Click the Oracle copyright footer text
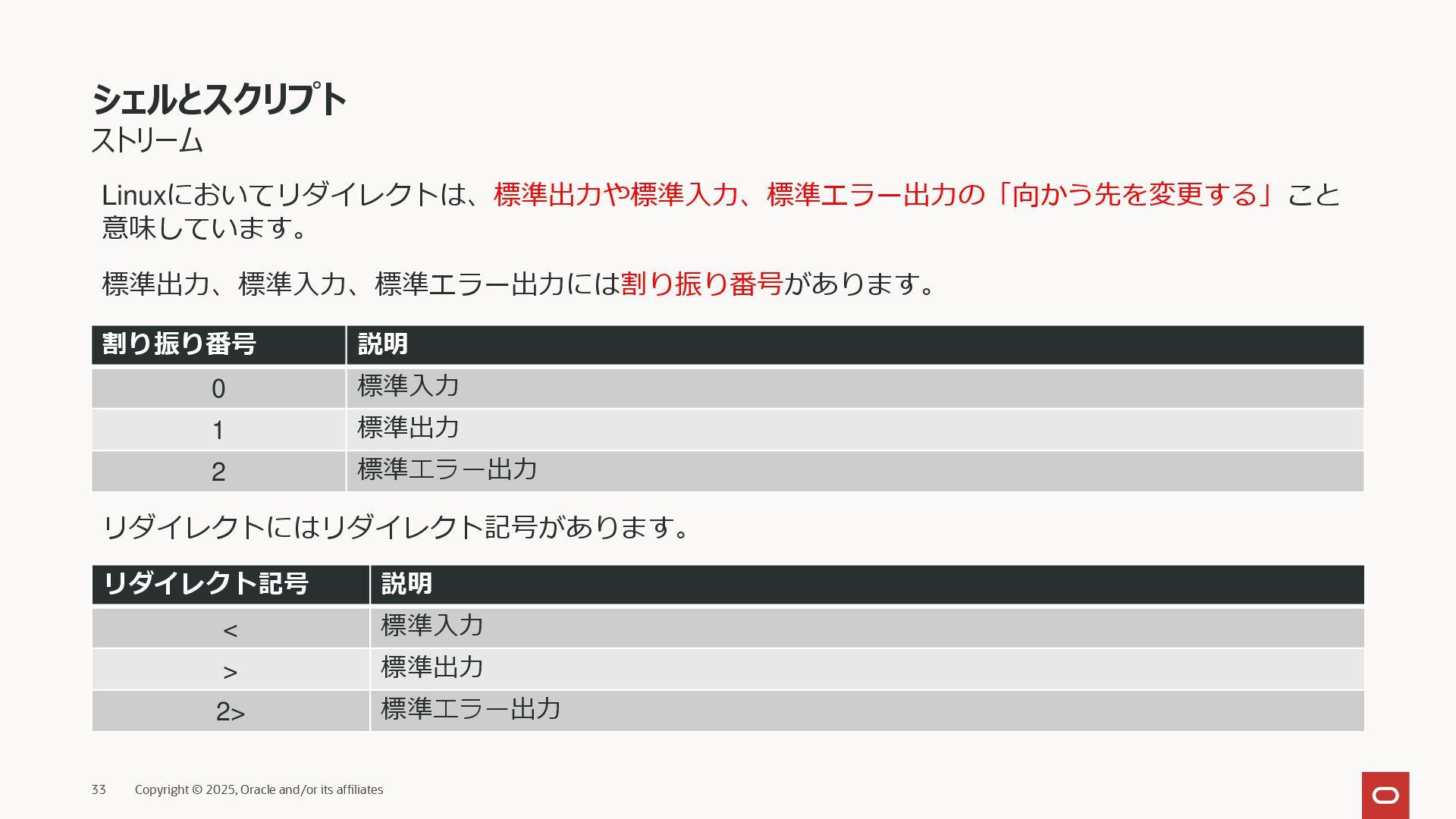Screen dimensions: 1456x819 (259, 789)
